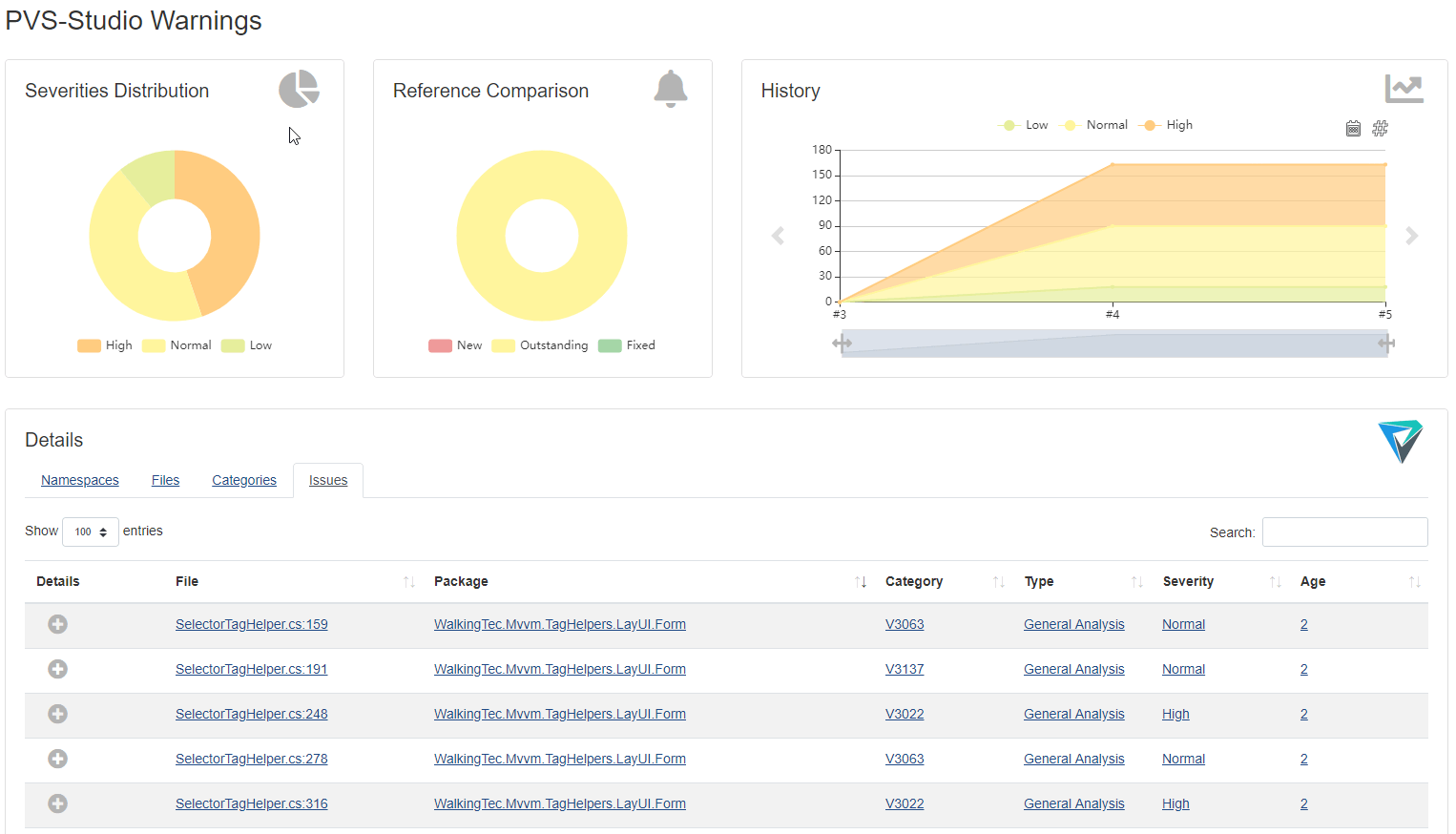Open the Show entries count dropdown
This screenshot has height=834, width=1456.
pyautogui.click(x=91, y=532)
